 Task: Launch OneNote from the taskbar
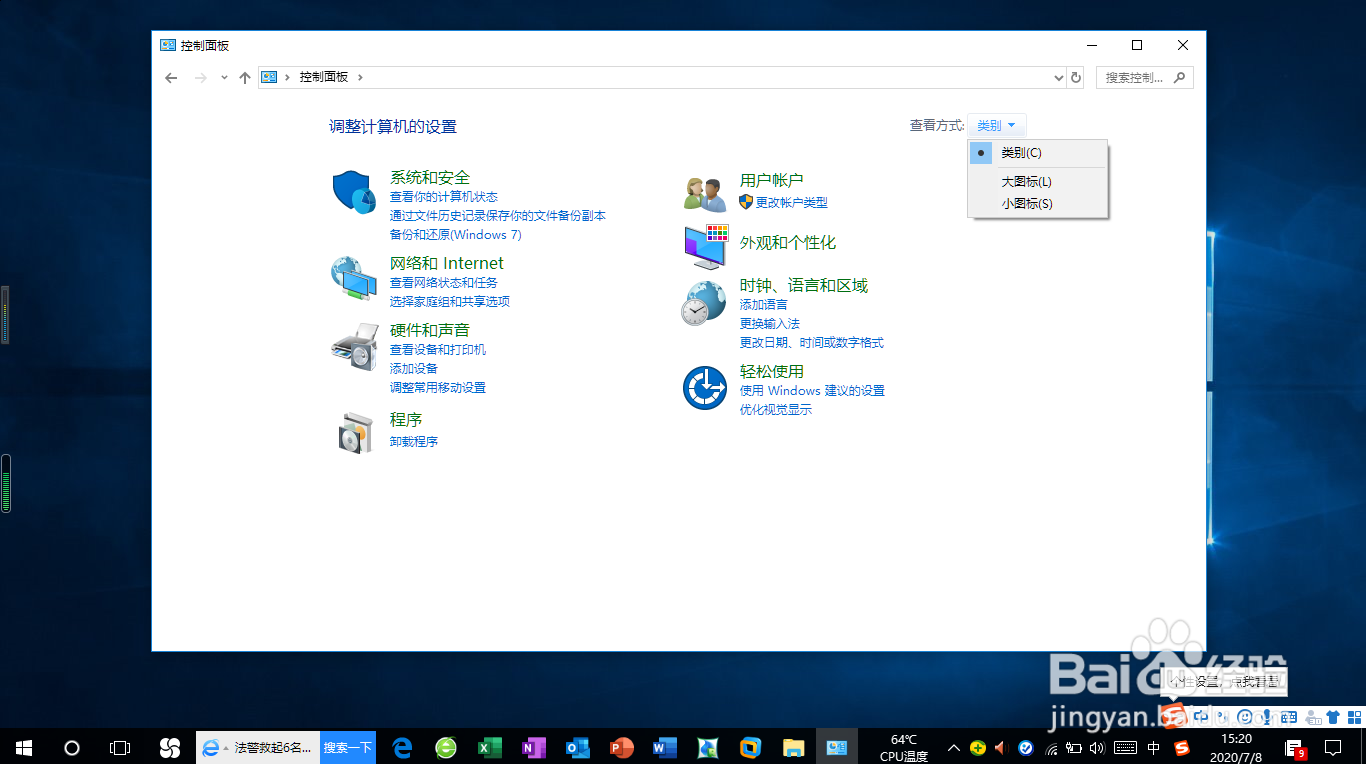tap(534, 747)
